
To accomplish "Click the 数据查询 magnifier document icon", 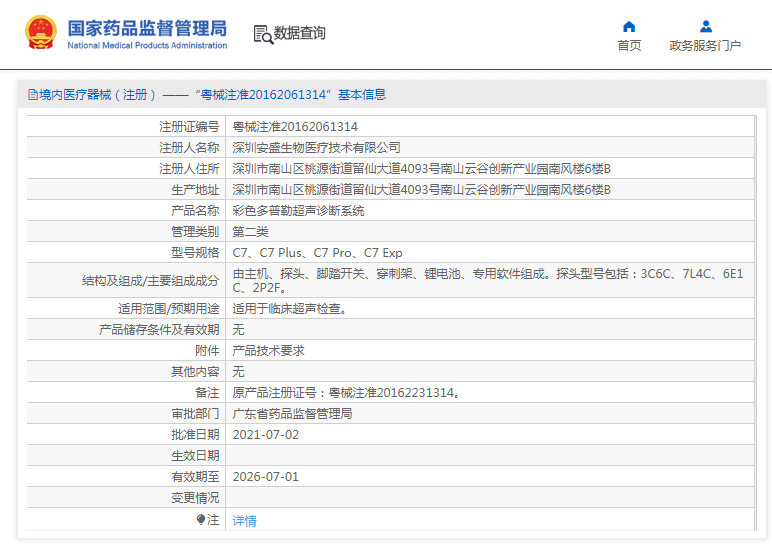I will pyautogui.click(x=263, y=34).
